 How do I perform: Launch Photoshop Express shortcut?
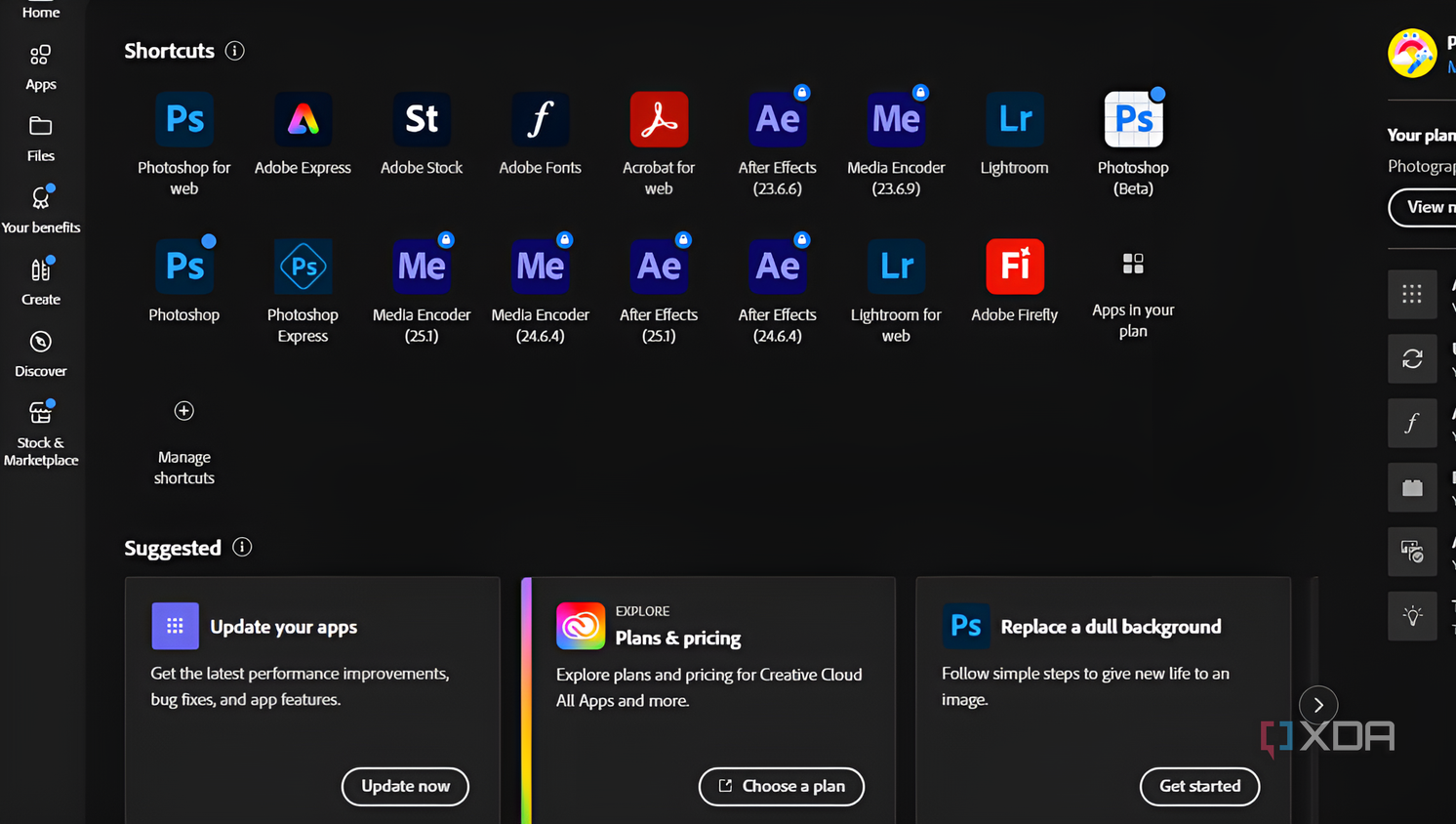tap(303, 267)
